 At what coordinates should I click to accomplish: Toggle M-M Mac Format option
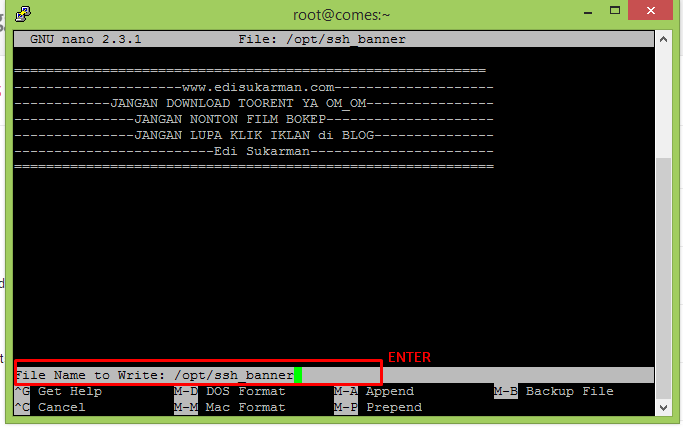230,408
